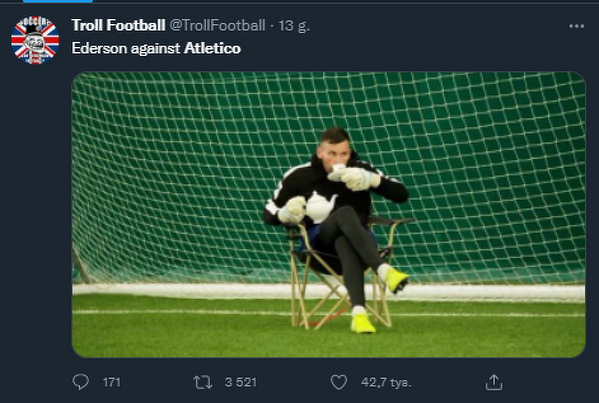Screen dimensions: 599x403
Task: Click the teapot held by the goalkeeper
Action: point(320,207)
